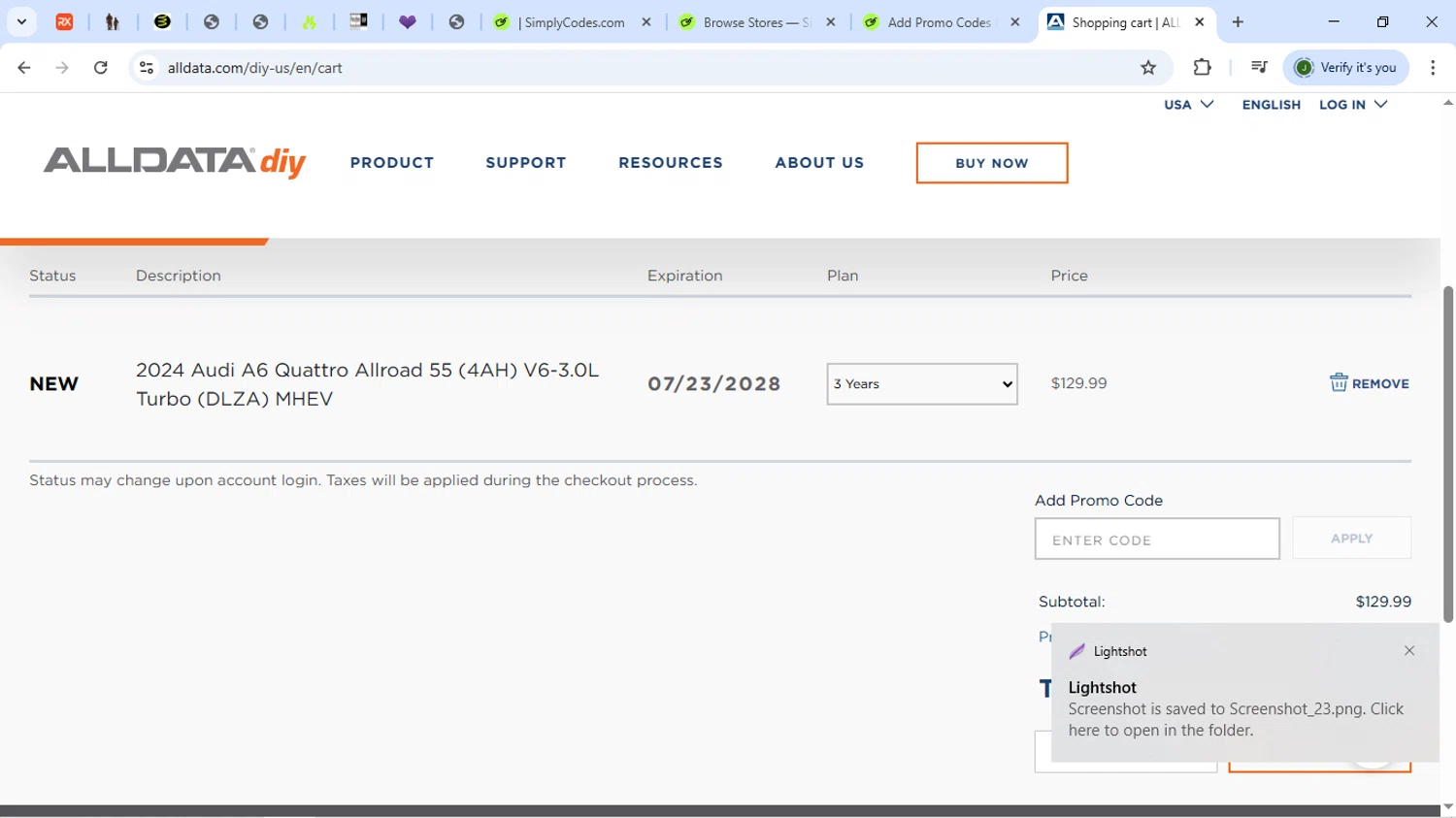Image resolution: width=1456 pixels, height=818 pixels.
Task: Reload the cart page
Action: (x=101, y=67)
